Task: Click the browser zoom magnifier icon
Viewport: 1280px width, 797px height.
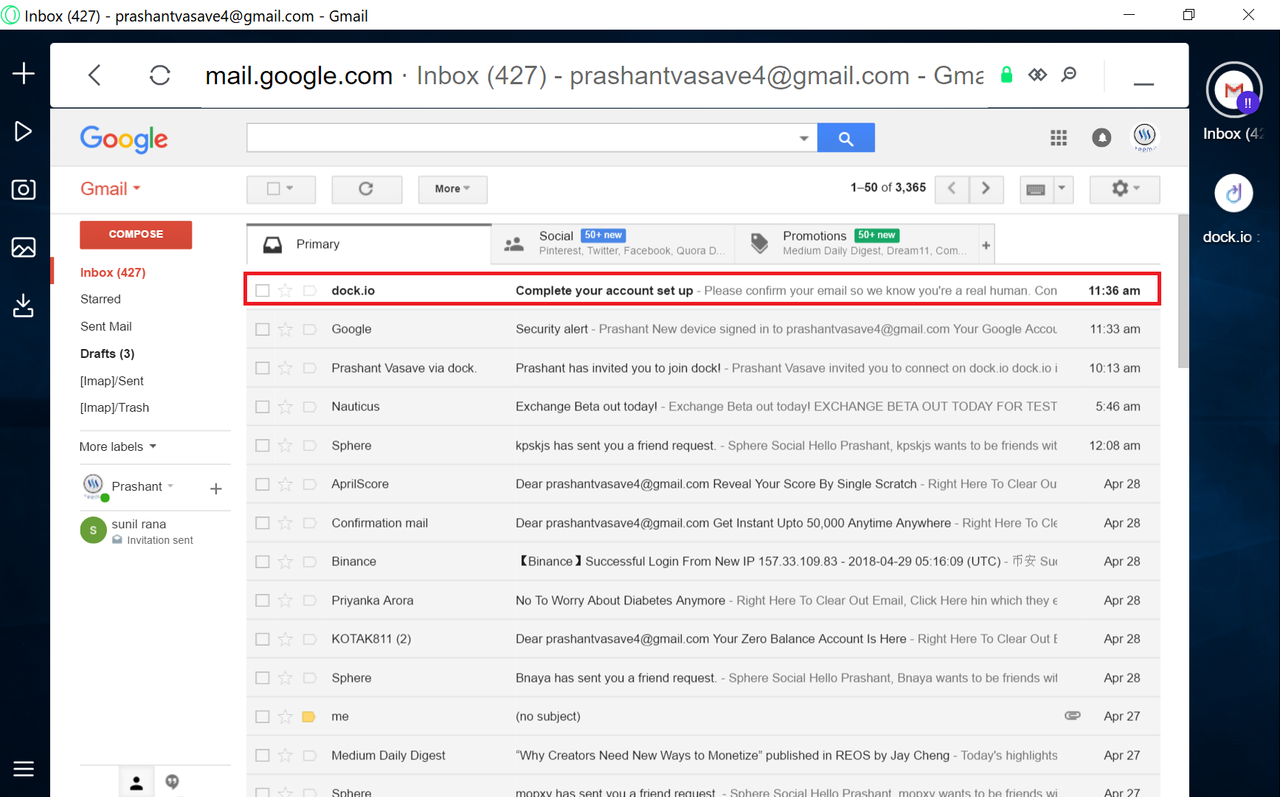Action: (1069, 75)
